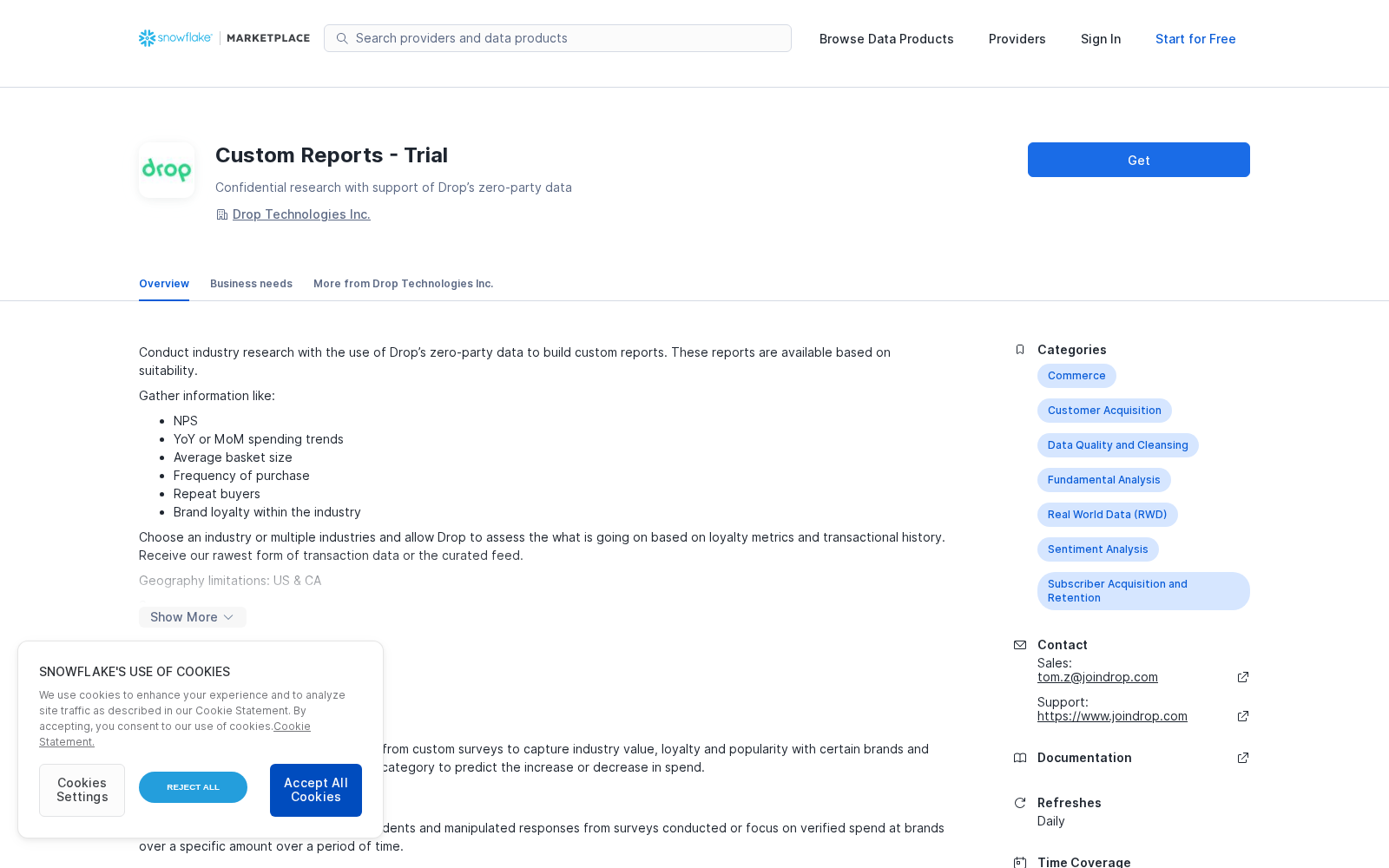Click the 'Custom Reports - Trial' title
Image resolution: width=1389 pixels, height=868 pixels.
point(332,155)
